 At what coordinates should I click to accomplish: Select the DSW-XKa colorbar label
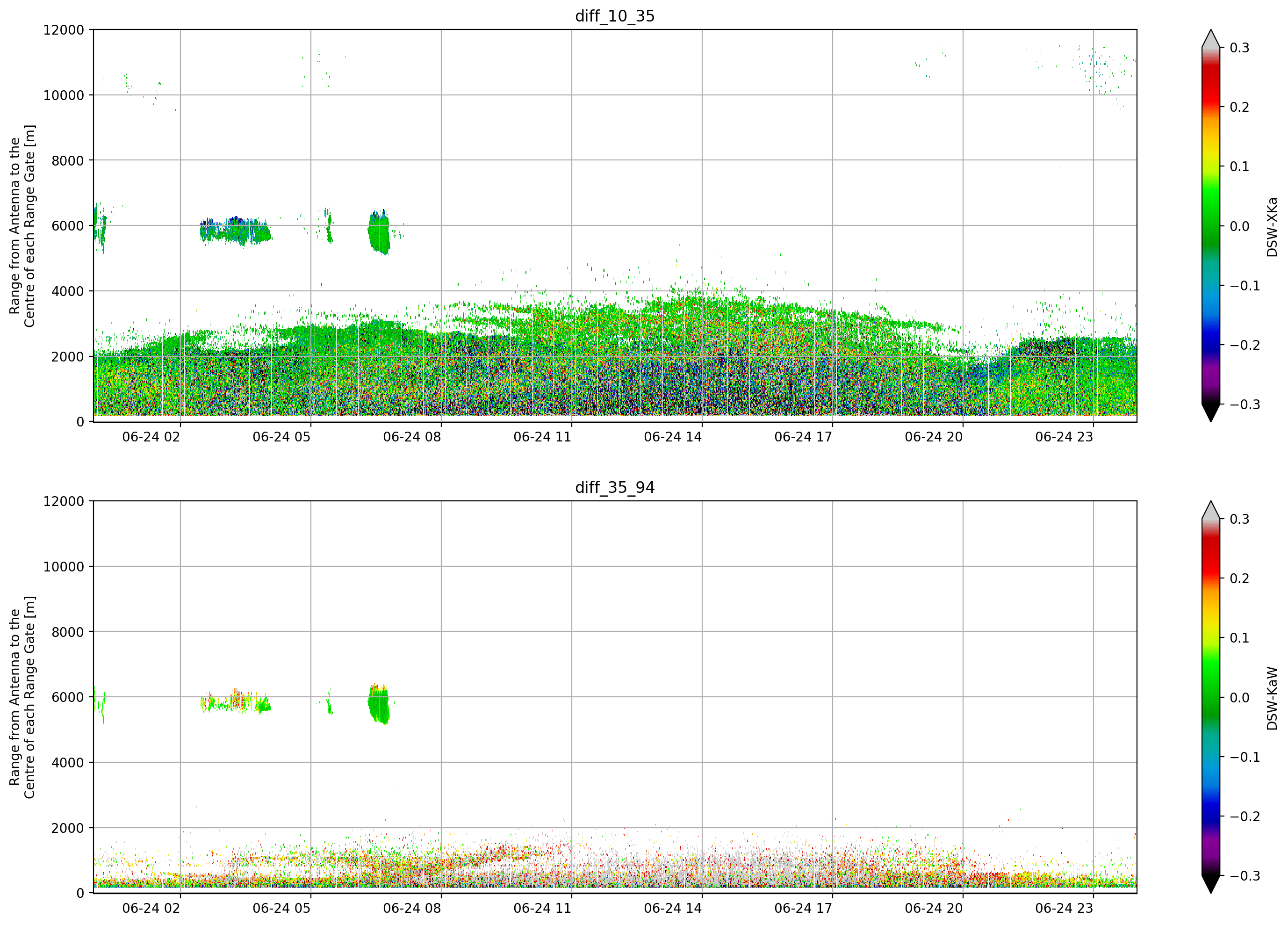(1272, 227)
